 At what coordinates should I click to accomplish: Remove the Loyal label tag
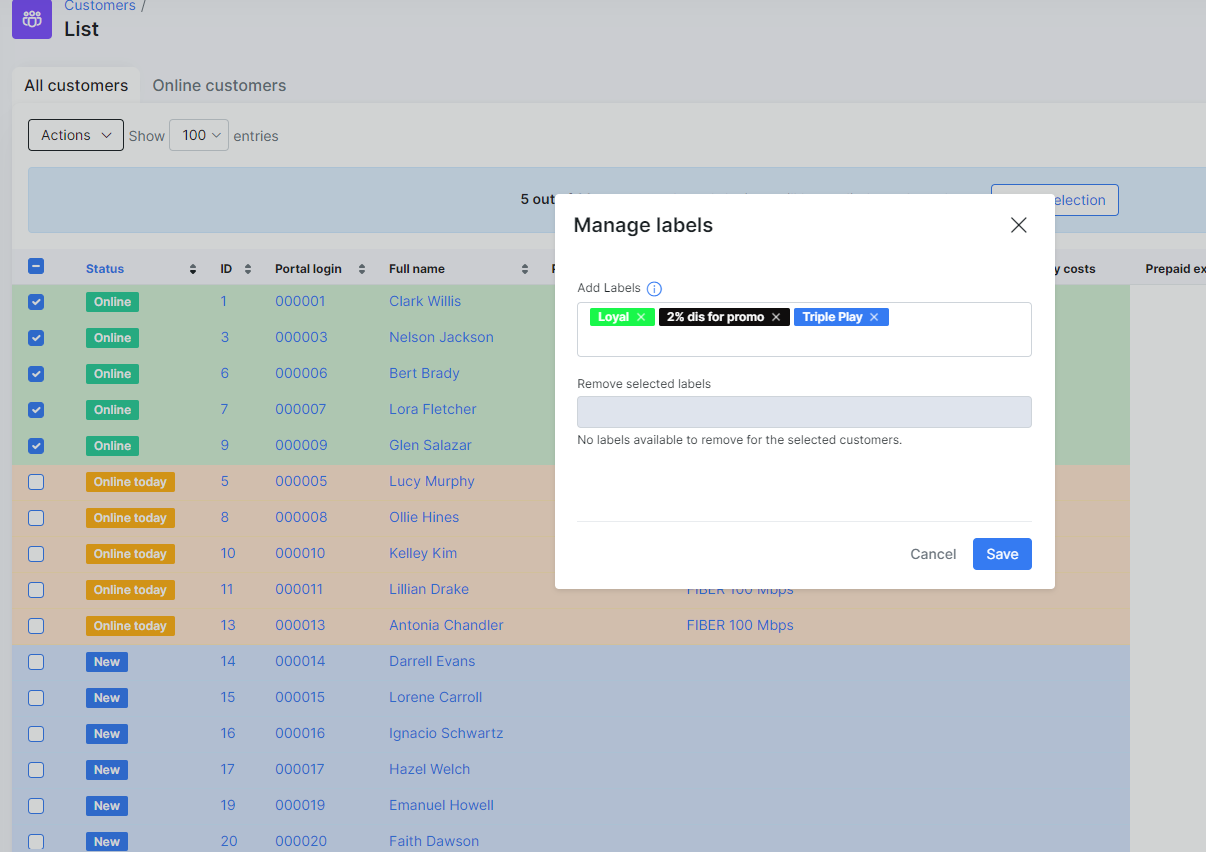pos(641,317)
